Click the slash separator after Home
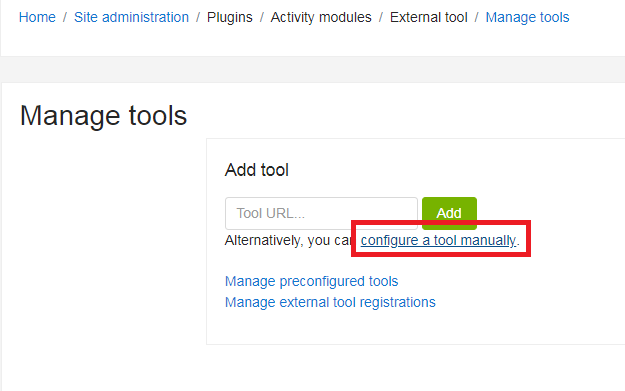625x391 pixels. pos(65,17)
